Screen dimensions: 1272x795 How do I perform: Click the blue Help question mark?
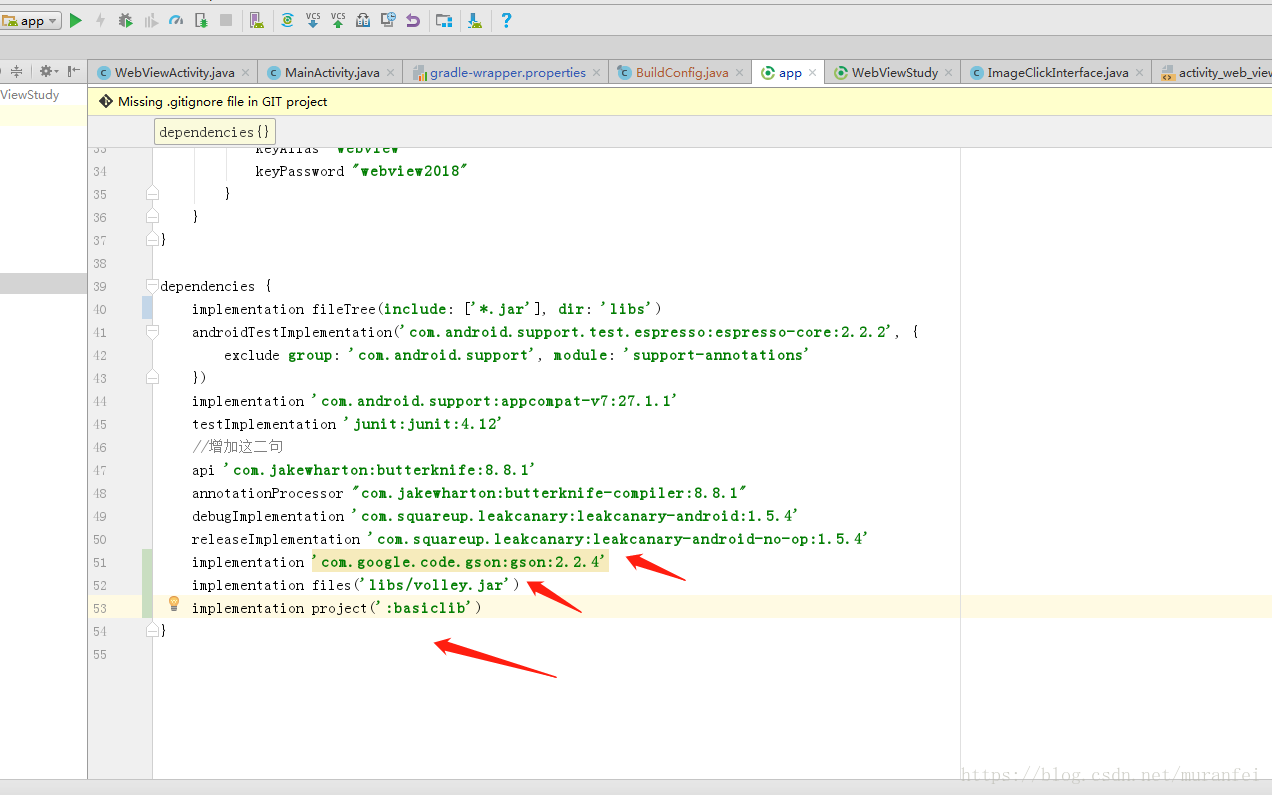tap(506, 20)
